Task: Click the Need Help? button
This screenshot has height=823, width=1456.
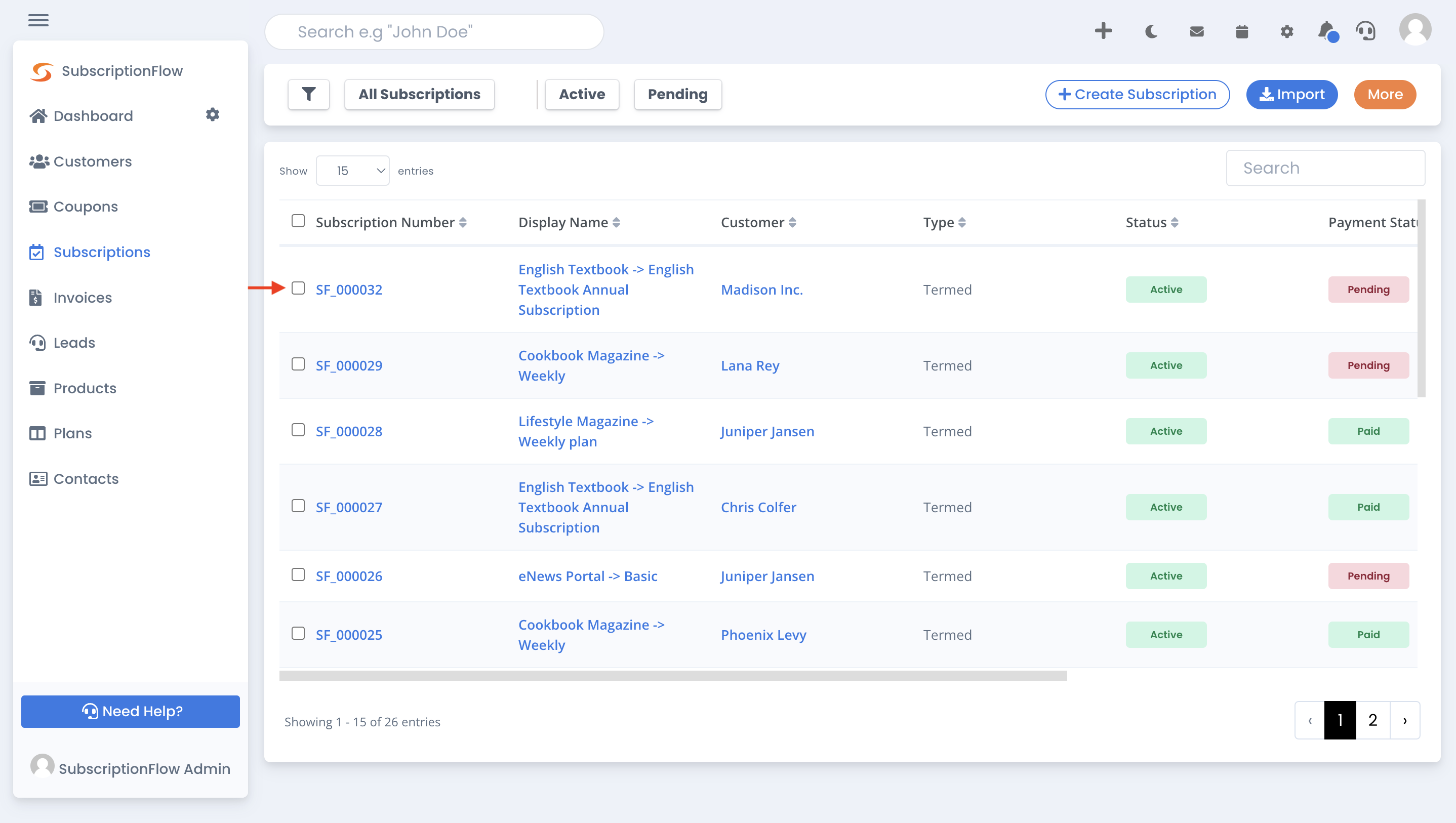Action: coord(131,711)
